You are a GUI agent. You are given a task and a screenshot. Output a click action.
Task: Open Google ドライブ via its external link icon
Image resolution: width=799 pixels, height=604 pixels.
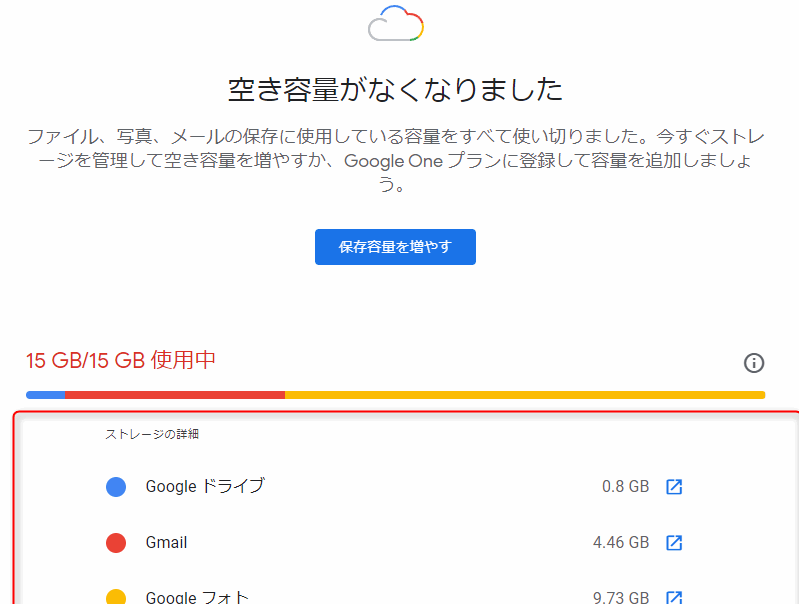coord(674,487)
